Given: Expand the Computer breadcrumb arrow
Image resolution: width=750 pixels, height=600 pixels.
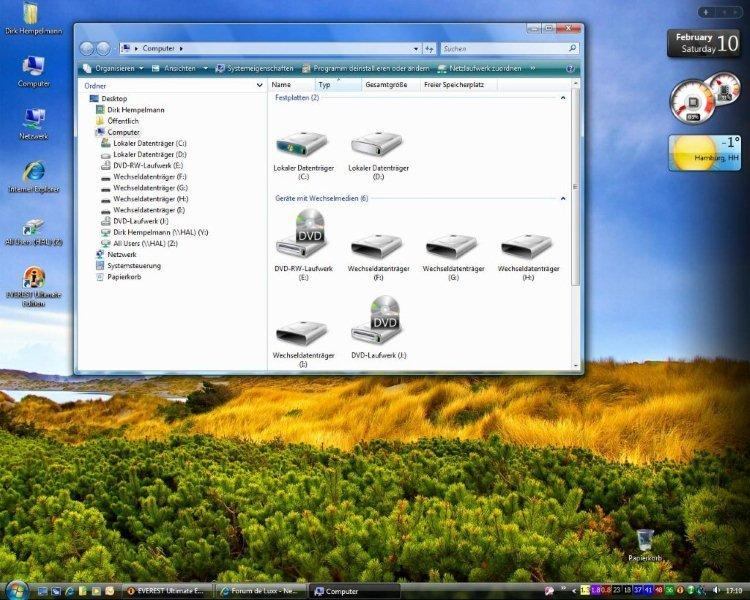Looking at the screenshot, I should click(181, 48).
